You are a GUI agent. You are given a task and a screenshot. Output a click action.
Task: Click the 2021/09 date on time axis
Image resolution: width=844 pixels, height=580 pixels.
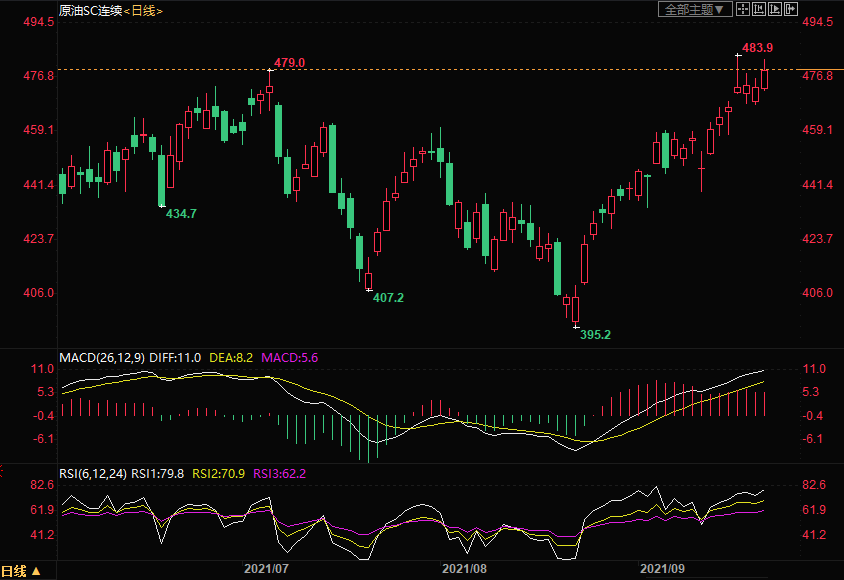point(660,568)
